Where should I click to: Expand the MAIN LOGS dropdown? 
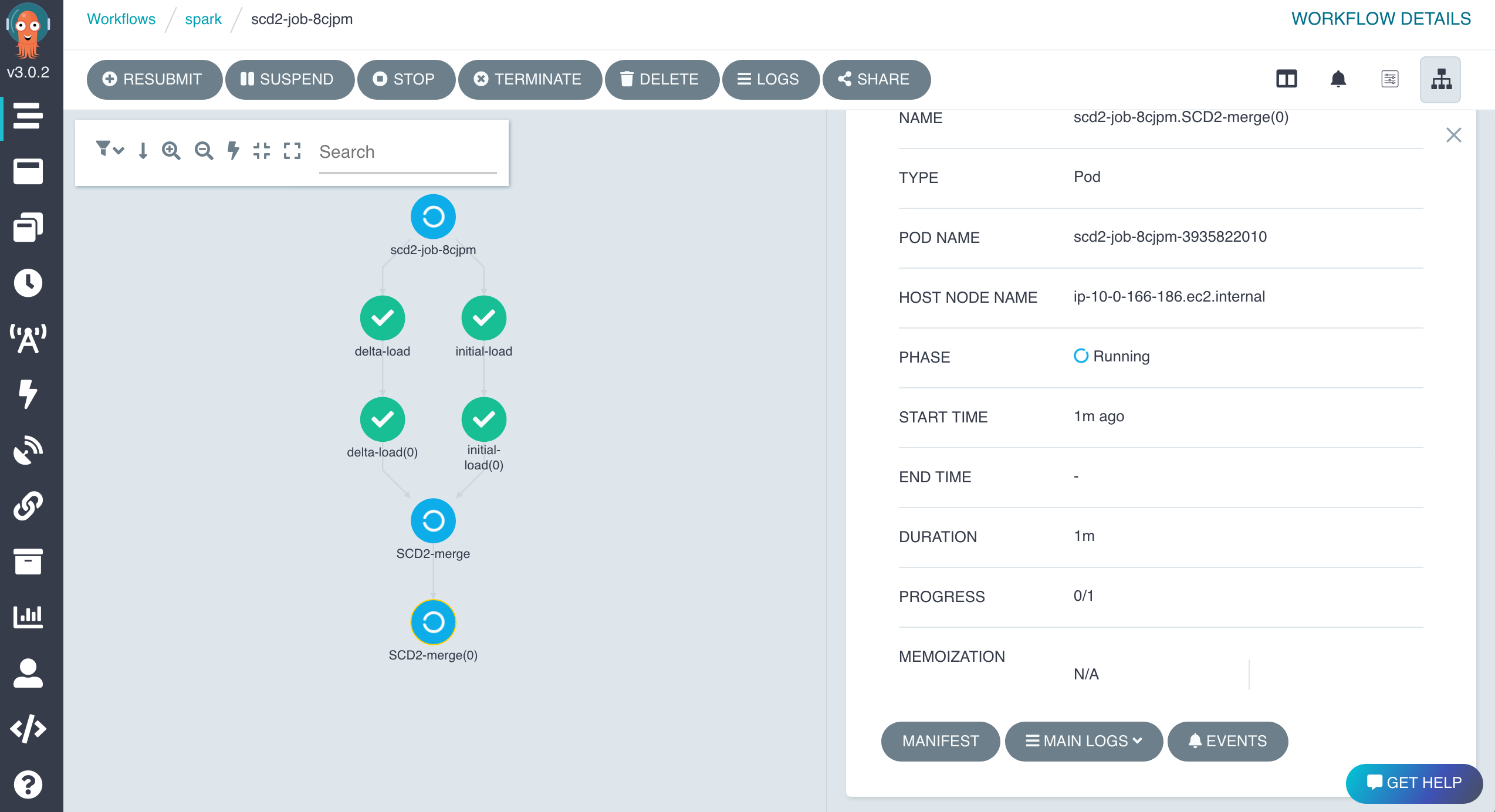point(1084,741)
